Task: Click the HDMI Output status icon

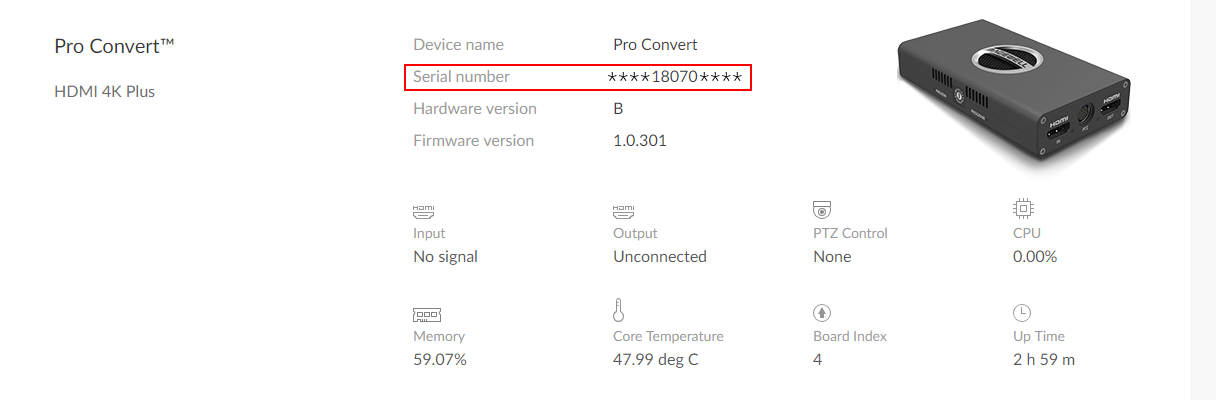Action: point(624,211)
